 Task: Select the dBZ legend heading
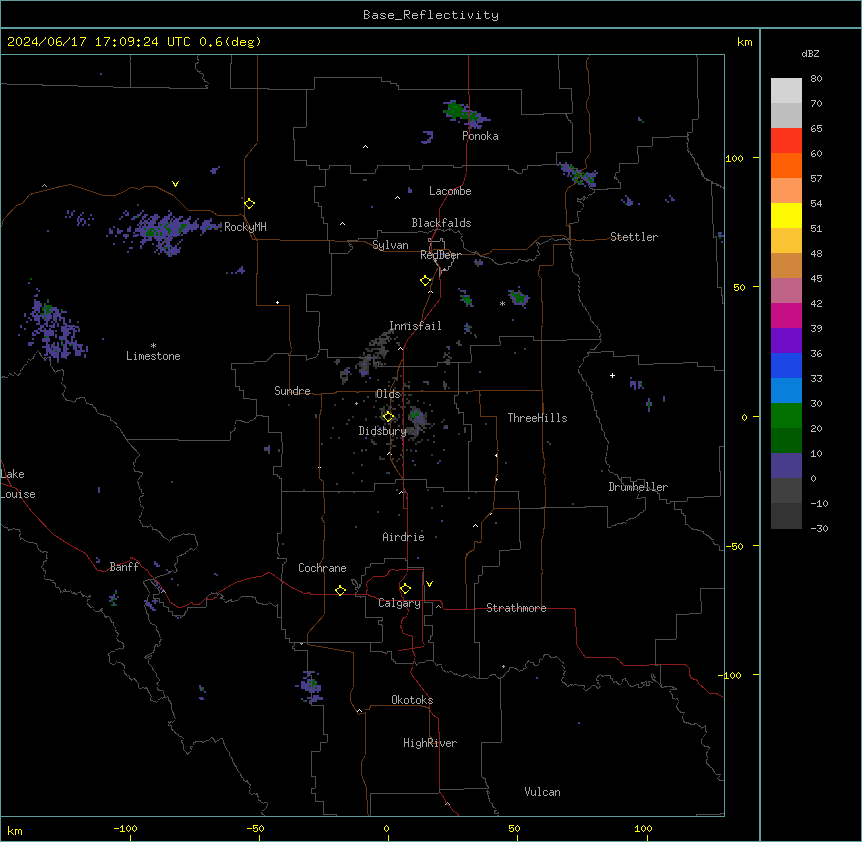[810, 54]
